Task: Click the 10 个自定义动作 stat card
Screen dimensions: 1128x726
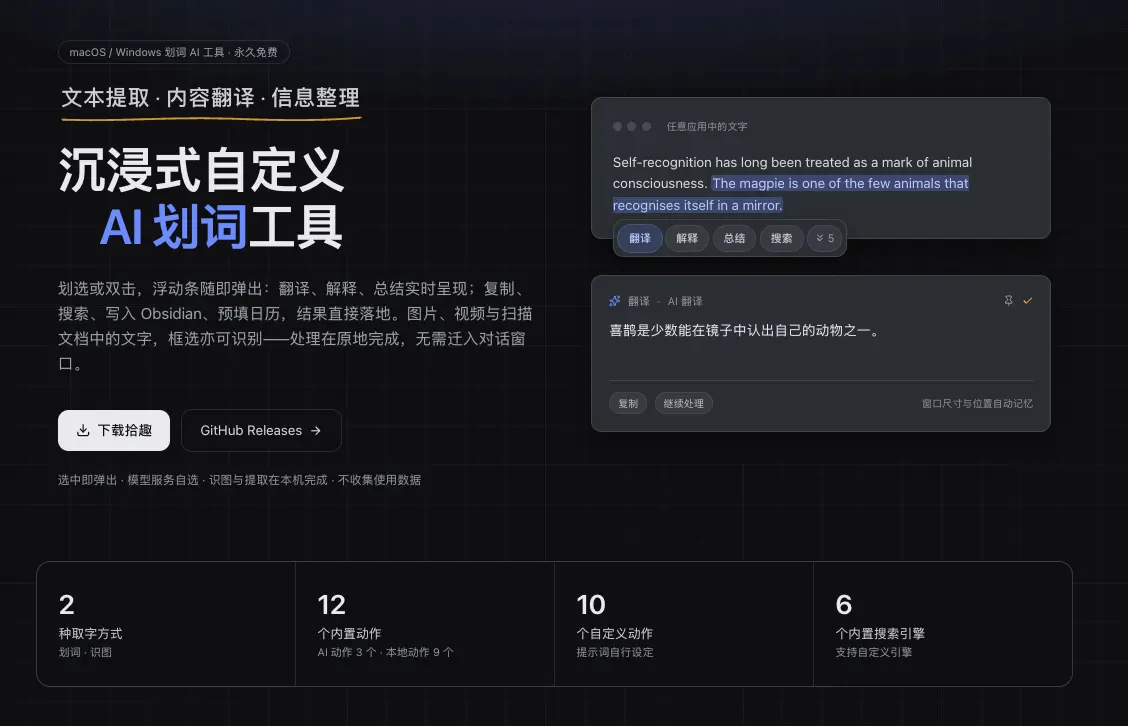Action: [684, 624]
